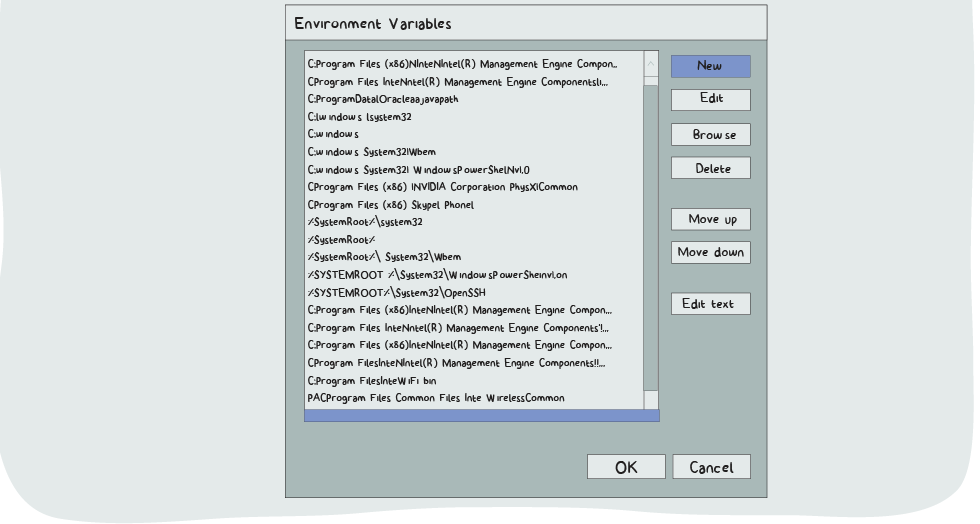Click the path list's vertical scrollbar track
The height and width of the screenshot is (524, 980).
(651, 240)
